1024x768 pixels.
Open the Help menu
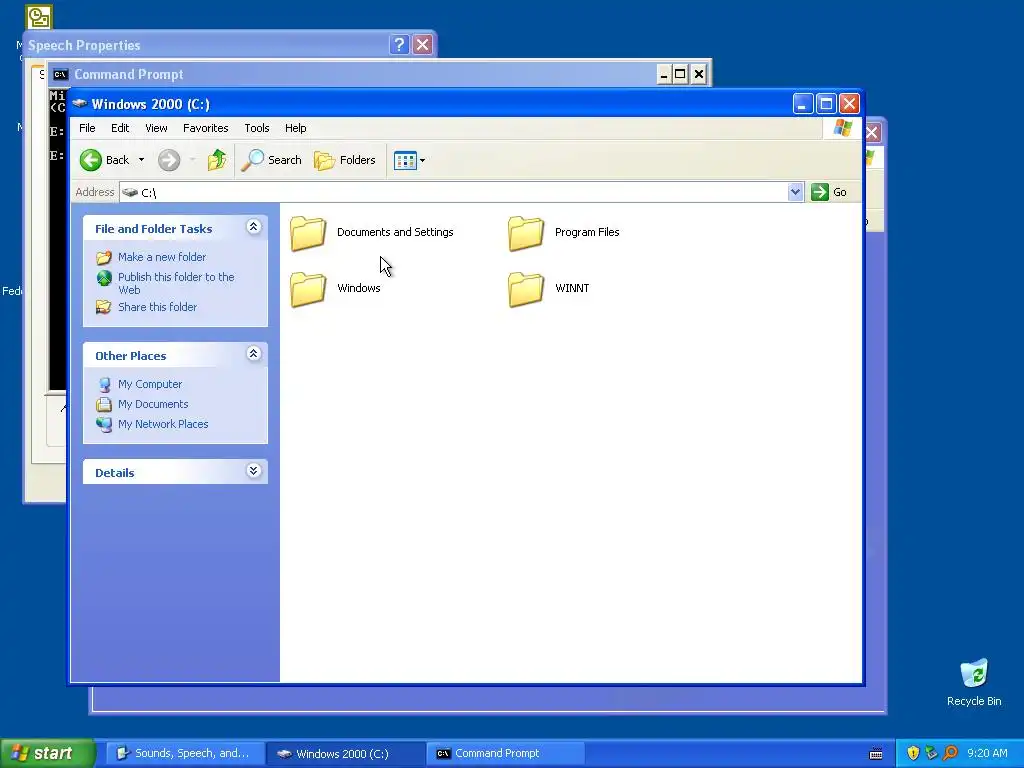pyautogui.click(x=295, y=128)
